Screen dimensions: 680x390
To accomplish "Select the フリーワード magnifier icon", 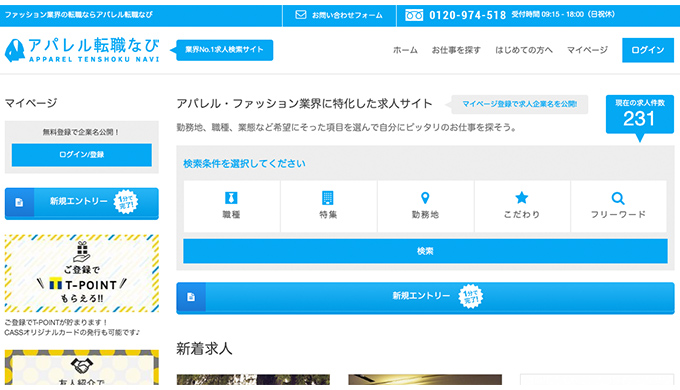I will click(x=618, y=198).
